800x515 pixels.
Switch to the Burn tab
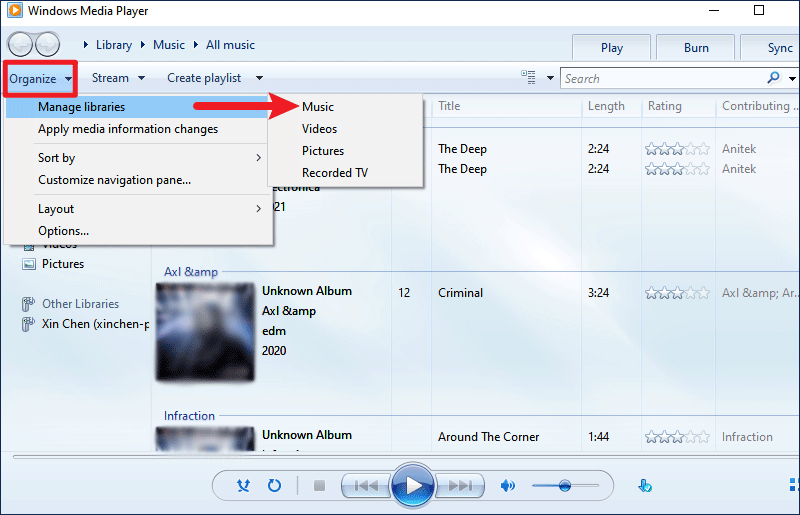(696, 48)
